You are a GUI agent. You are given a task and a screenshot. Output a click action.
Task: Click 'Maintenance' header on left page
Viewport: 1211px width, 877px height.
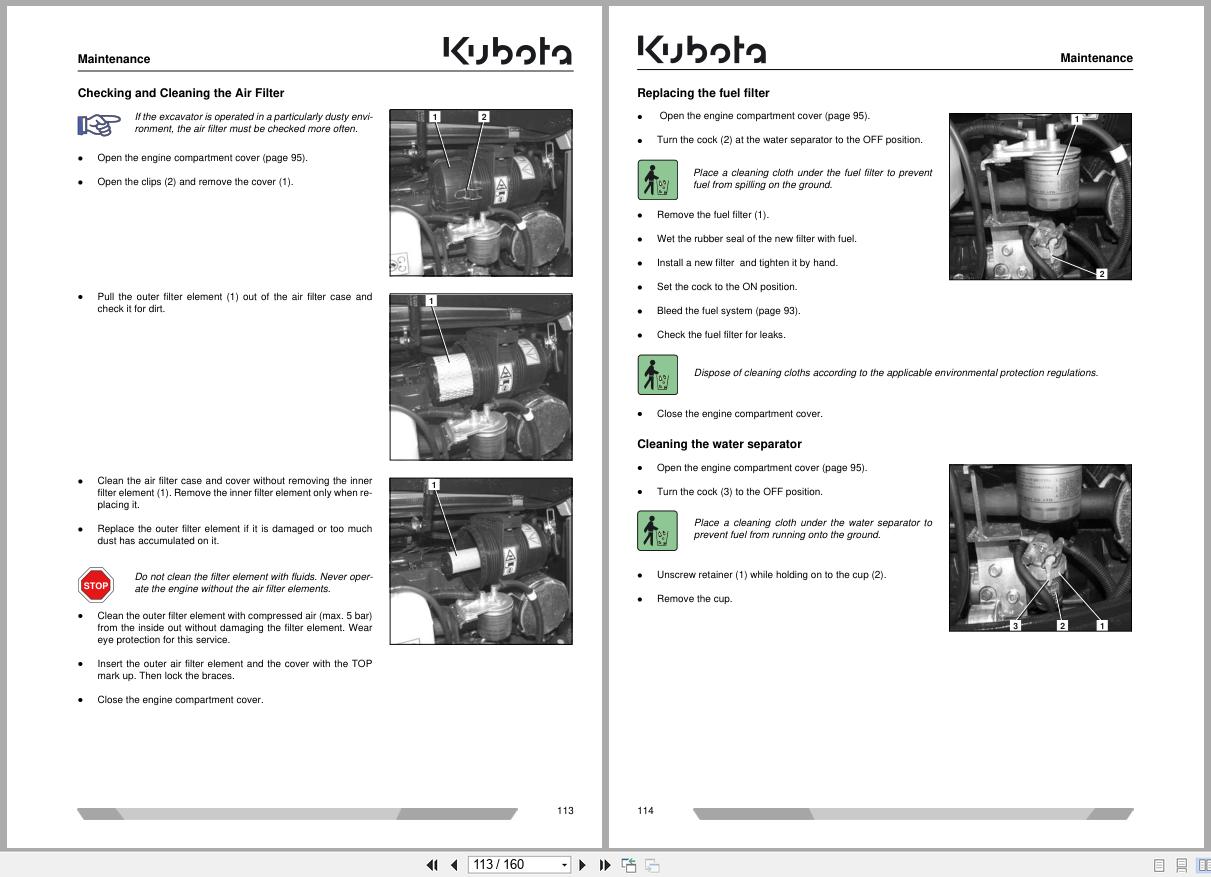[x=114, y=59]
